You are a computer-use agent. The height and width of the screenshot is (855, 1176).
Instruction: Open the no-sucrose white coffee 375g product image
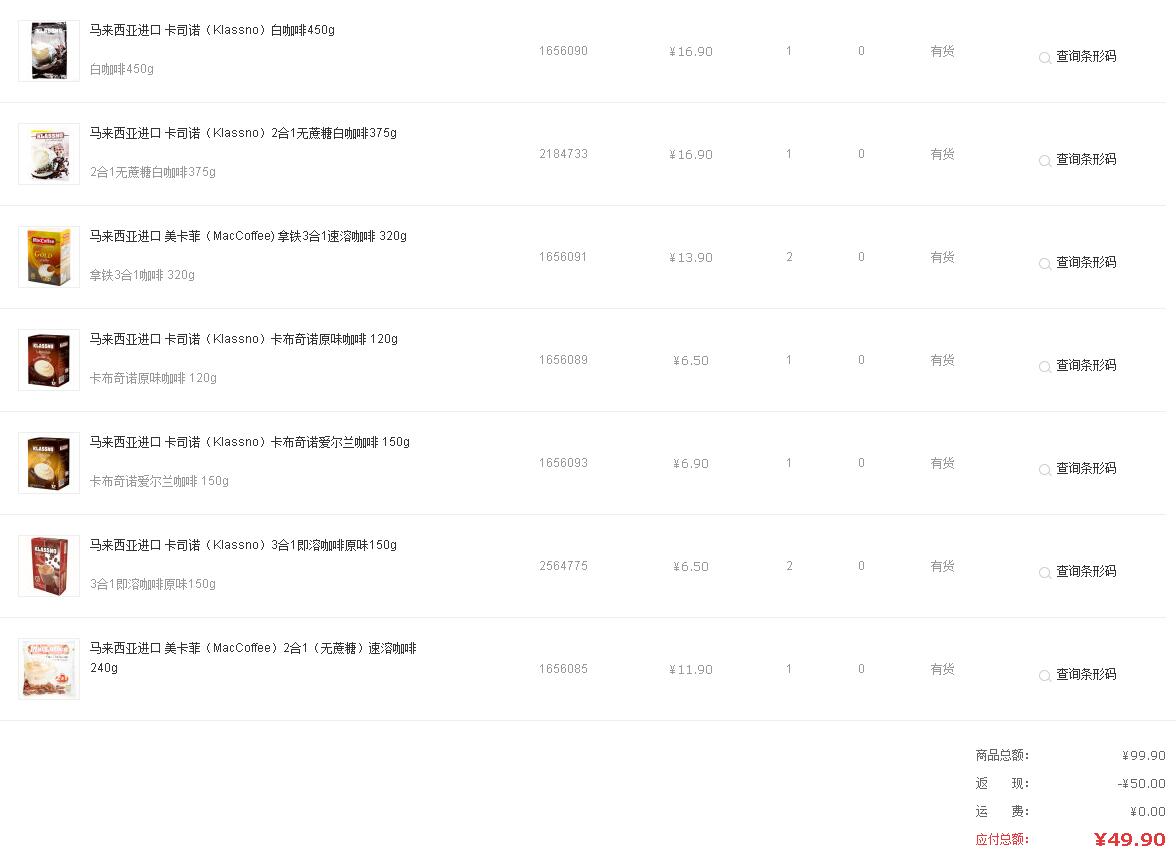pyautogui.click(x=48, y=154)
